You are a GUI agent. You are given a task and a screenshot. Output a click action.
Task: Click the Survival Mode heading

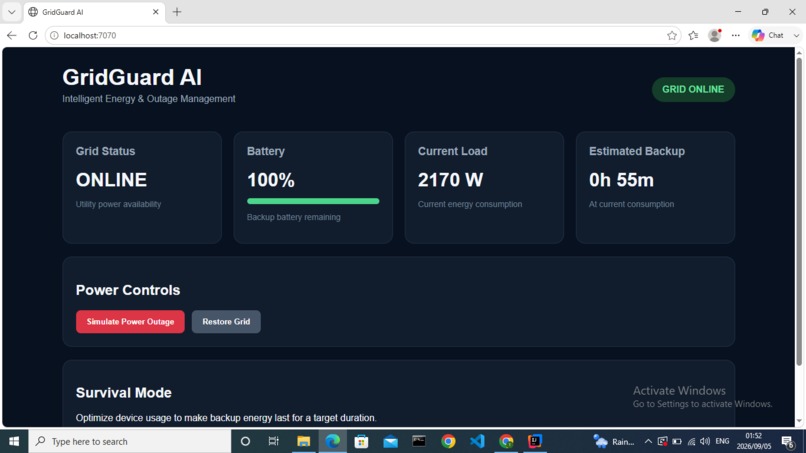pyautogui.click(x=123, y=393)
